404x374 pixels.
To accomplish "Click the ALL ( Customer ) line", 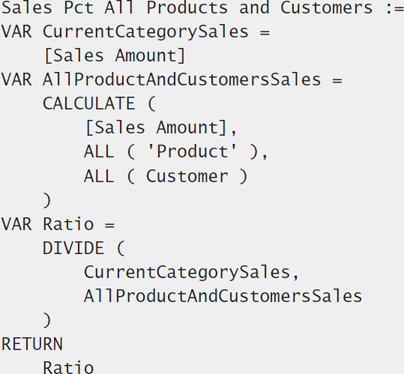I will [166, 176].
